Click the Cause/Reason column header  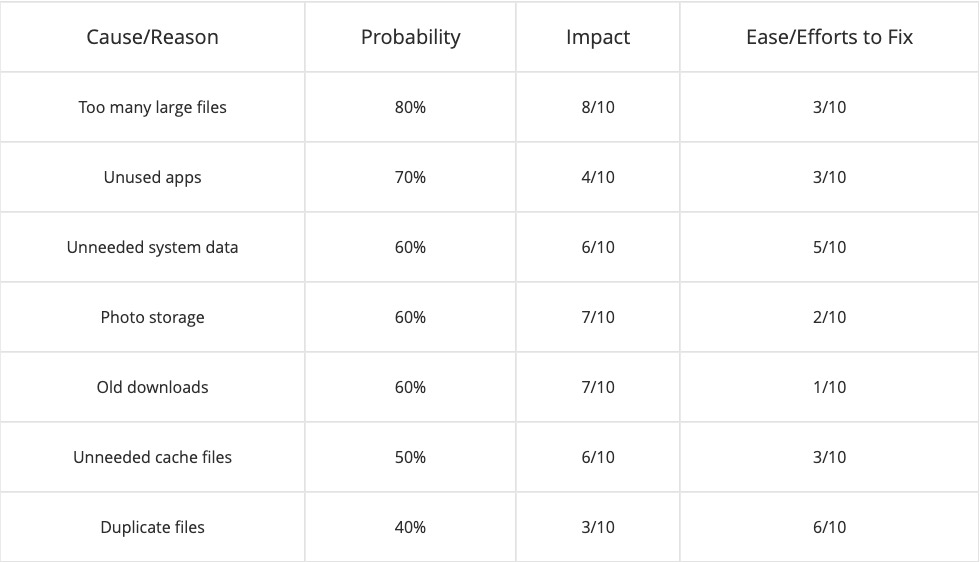[152, 37]
